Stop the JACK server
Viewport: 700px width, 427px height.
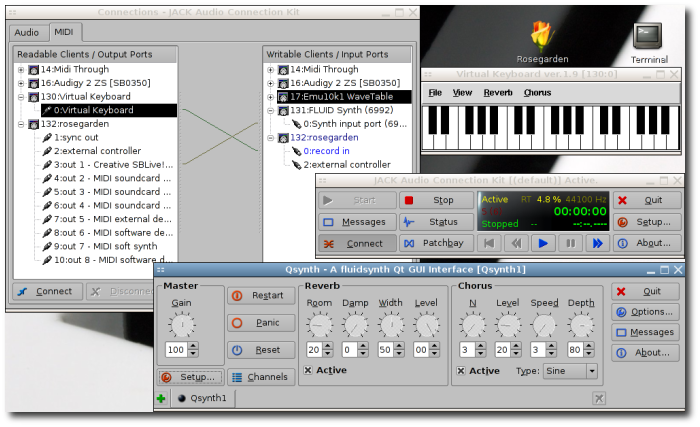coord(436,200)
